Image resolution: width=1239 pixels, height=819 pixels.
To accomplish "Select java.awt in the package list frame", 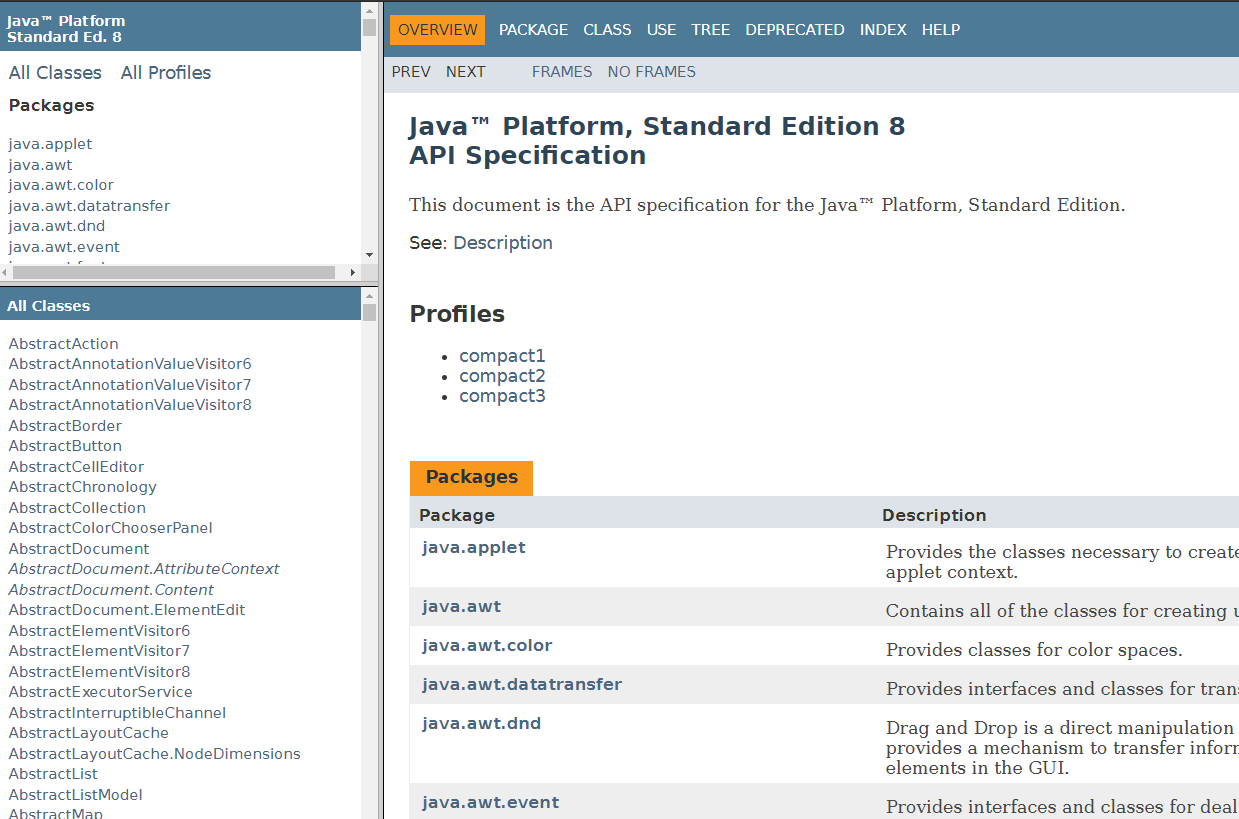I will [x=40, y=165].
